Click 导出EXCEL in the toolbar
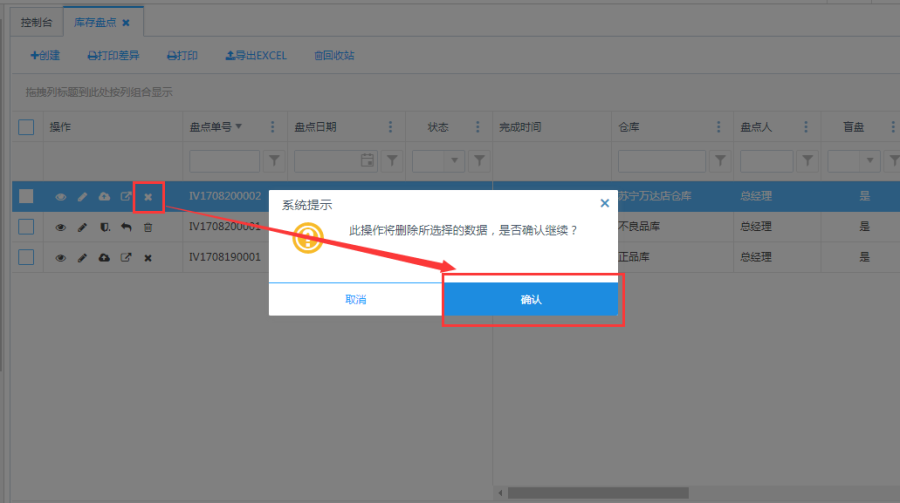 256,56
